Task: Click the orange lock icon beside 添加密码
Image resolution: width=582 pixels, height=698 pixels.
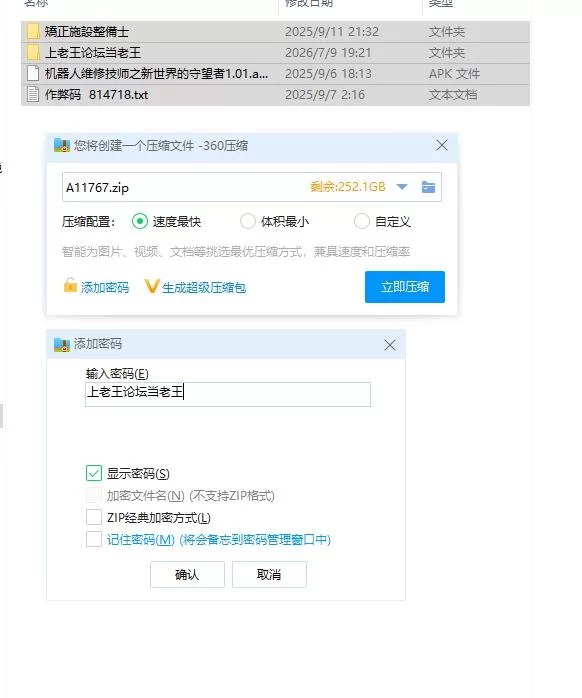Action: tap(70, 285)
